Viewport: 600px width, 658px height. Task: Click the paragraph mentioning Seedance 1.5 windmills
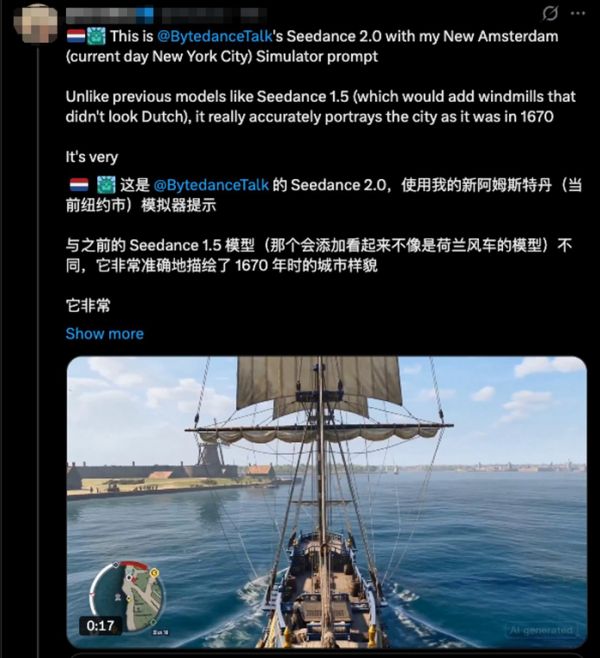pyautogui.click(x=321, y=107)
